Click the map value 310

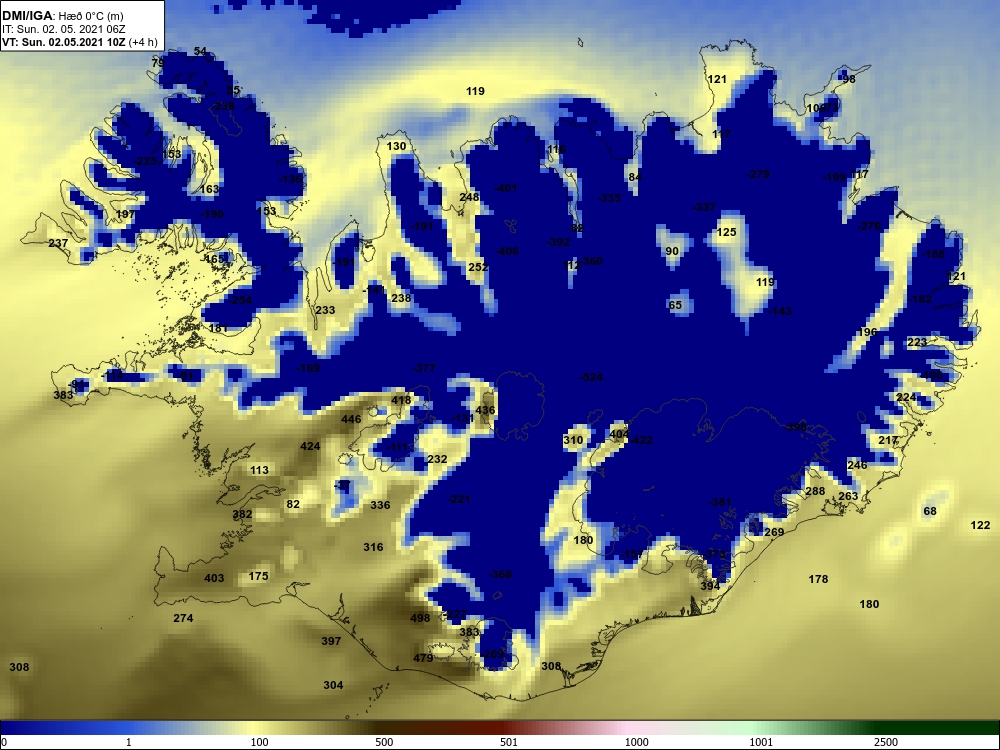(573, 440)
